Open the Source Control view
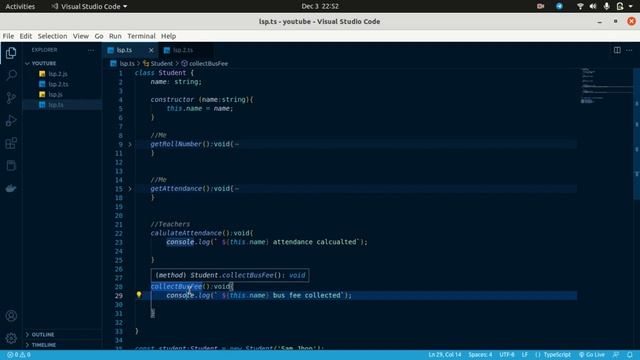Screen dimensions: 640x360 click(x=11, y=98)
